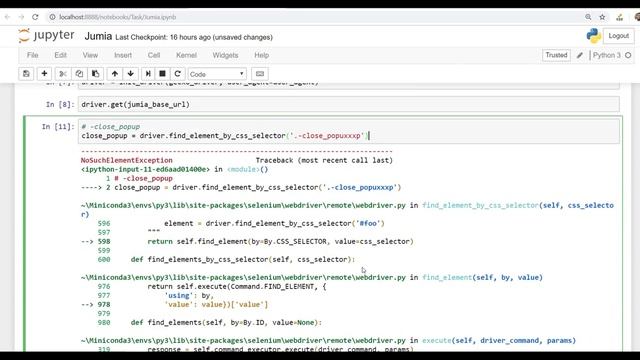This screenshot has height=360, width=640.
Task: Click the pencil edit mode indicator
Action: (580, 55)
